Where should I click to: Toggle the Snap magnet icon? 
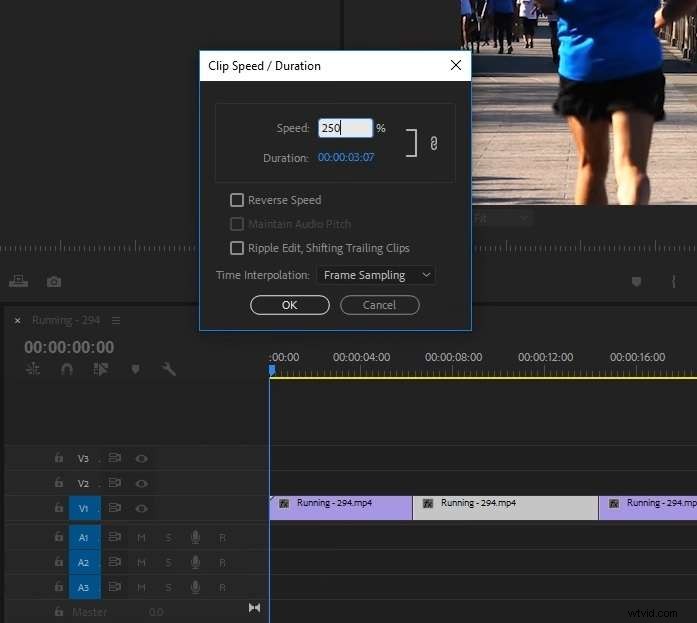tap(67, 369)
